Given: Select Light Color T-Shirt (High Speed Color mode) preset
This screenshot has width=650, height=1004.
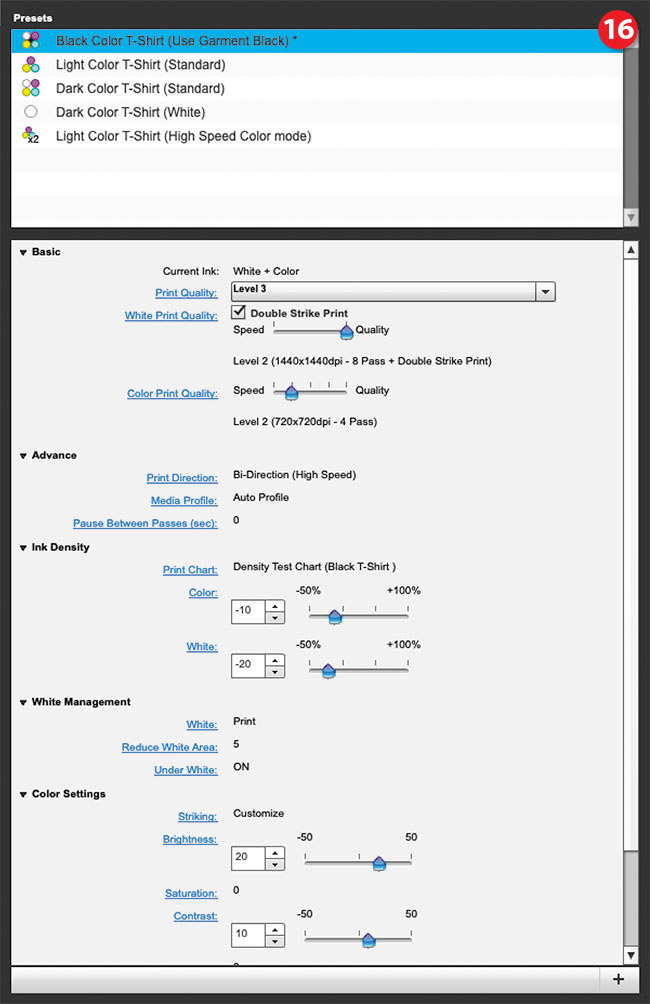Looking at the screenshot, I should 183,136.
